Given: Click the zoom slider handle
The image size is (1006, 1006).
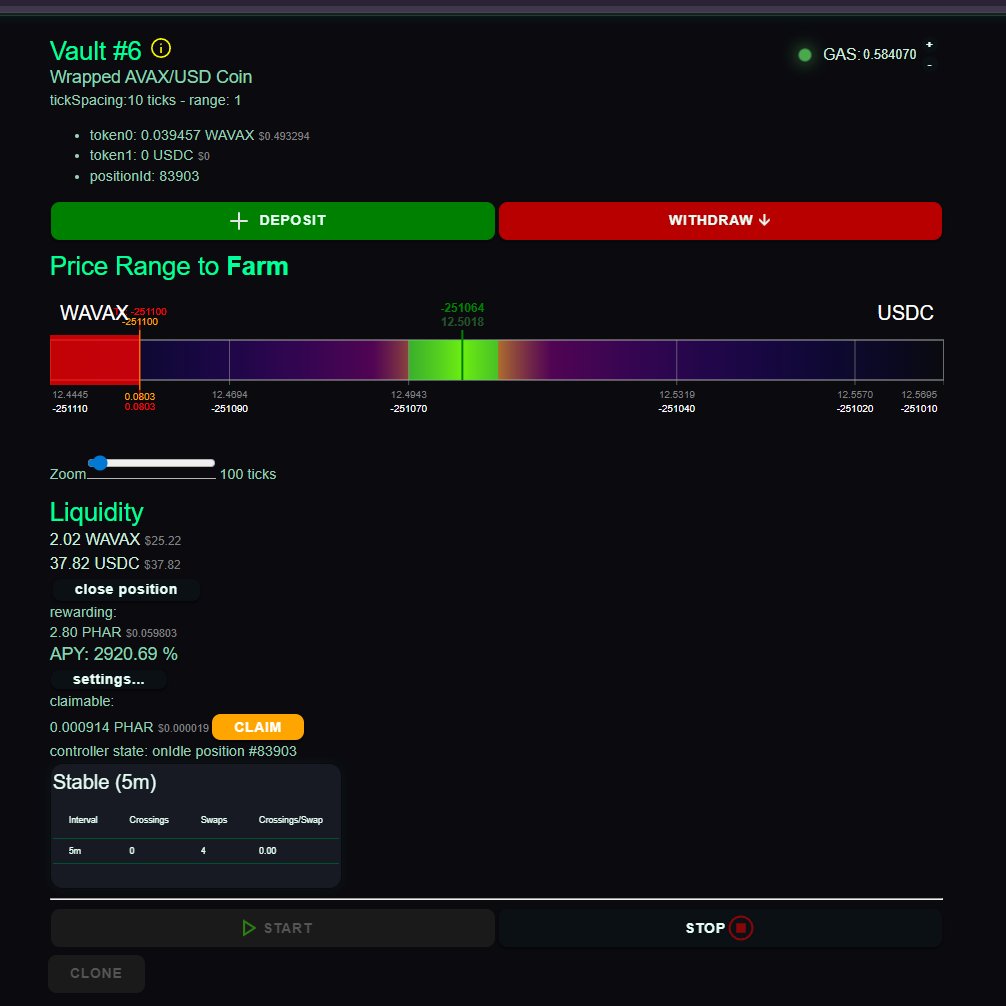Looking at the screenshot, I should [x=99, y=463].
